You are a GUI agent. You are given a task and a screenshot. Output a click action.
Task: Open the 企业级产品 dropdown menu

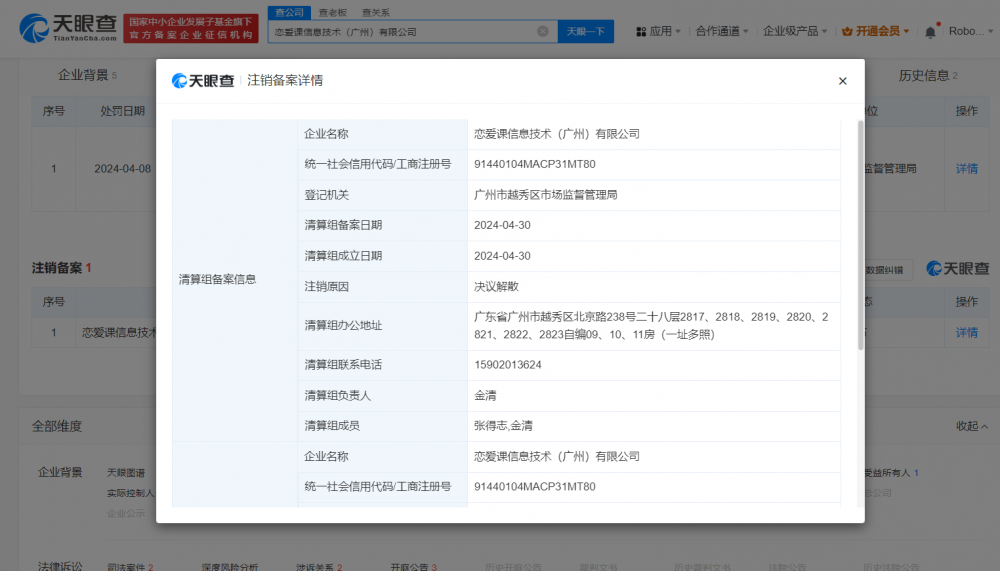click(795, 31)
